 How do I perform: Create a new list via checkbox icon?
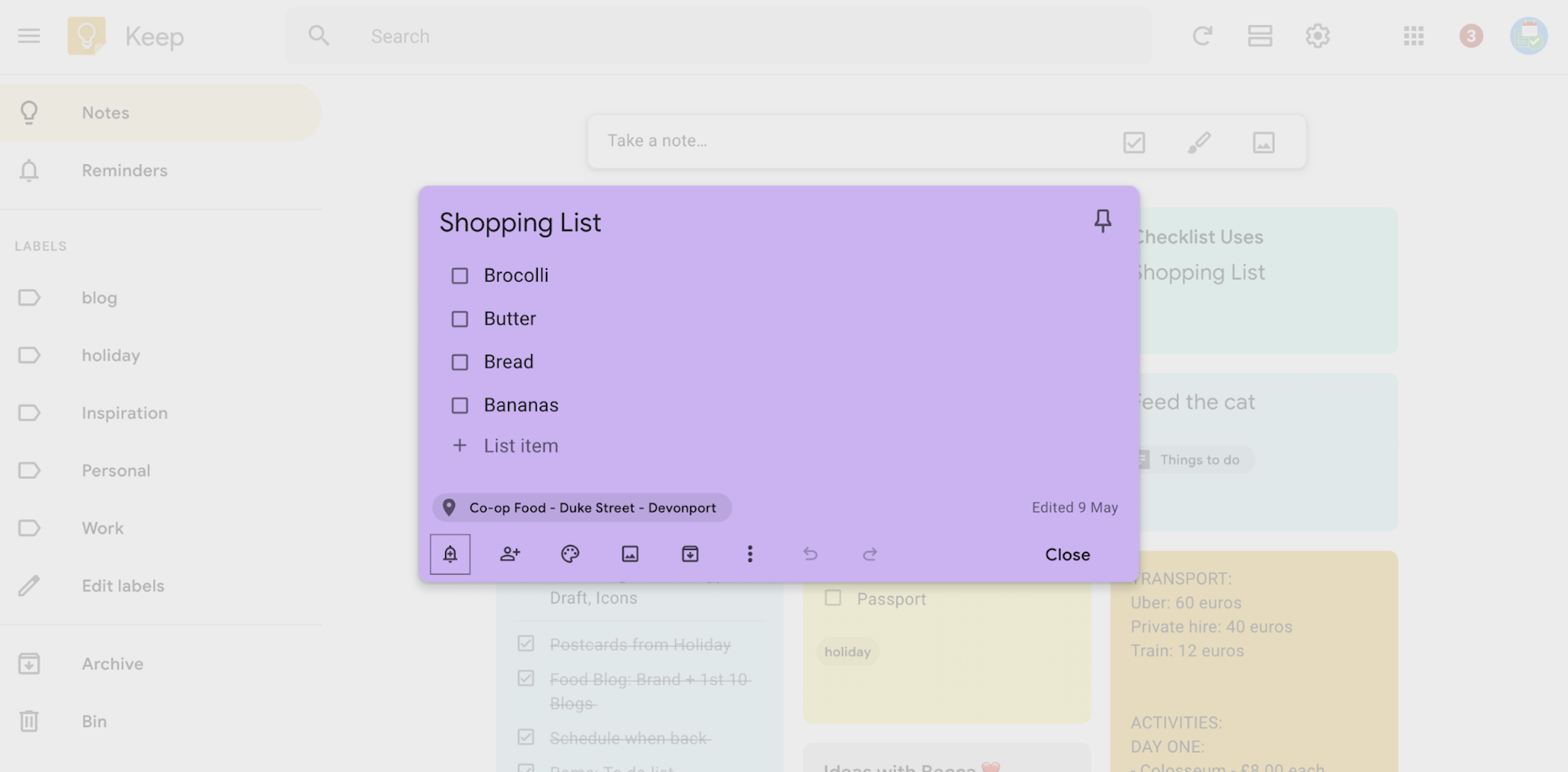1134,142
